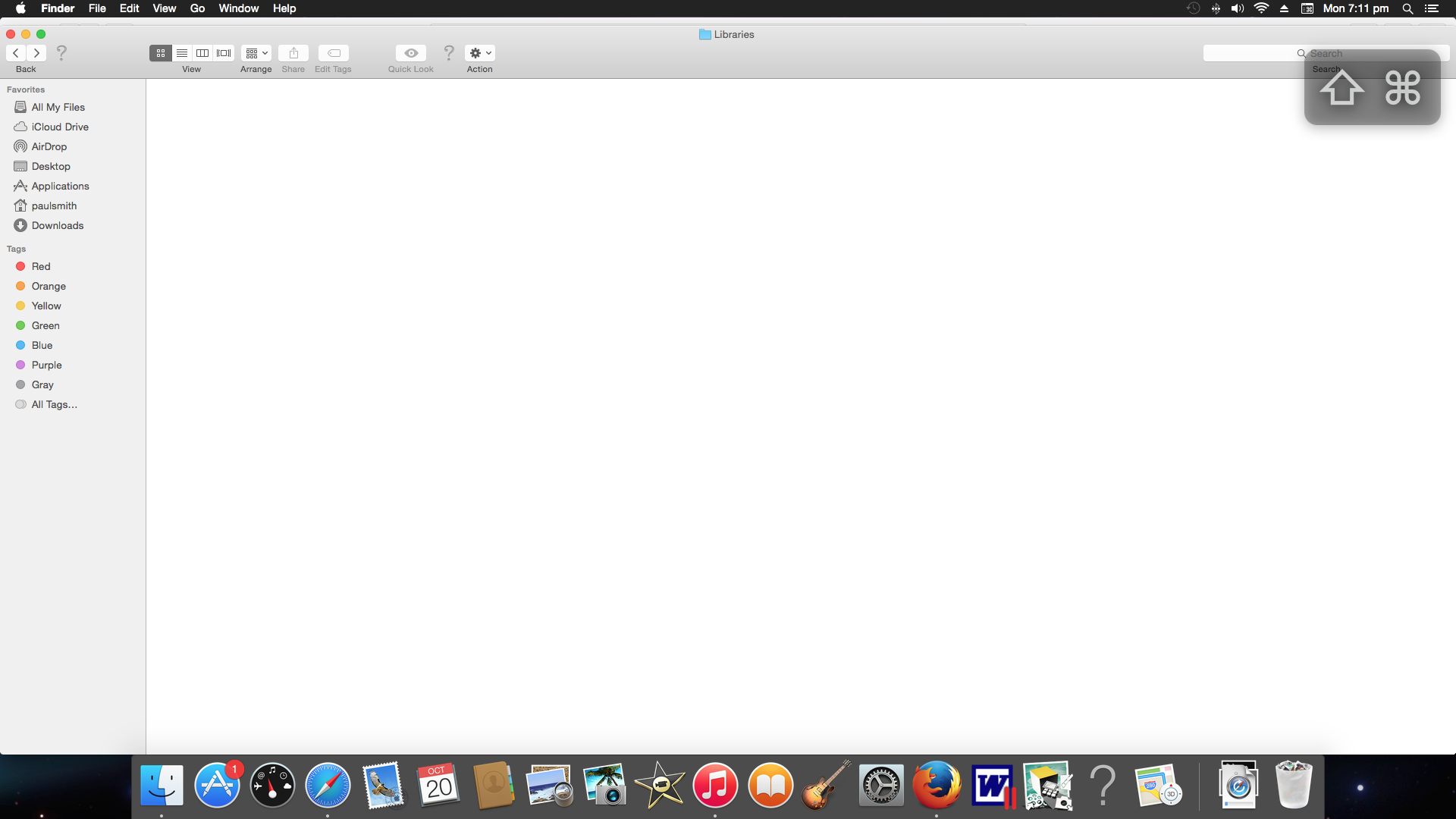1456x819 pixels.
Task: Select the Red tag
Action: 41,266
